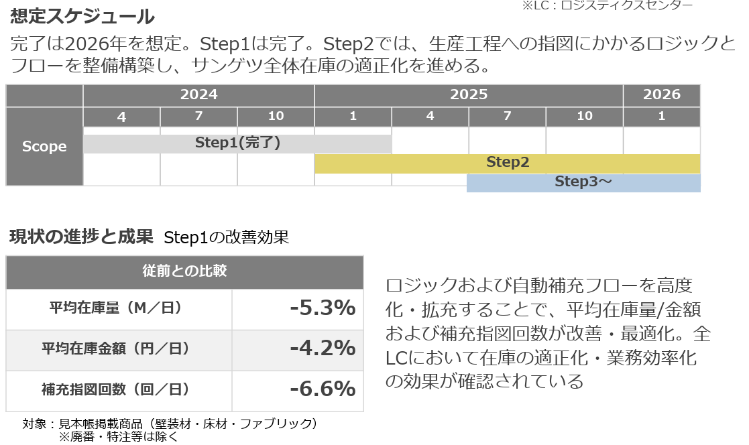Click the blue Step3～ schedule bar
The image size is (749, 445).
pyautogui.click(x=584, y=183)
